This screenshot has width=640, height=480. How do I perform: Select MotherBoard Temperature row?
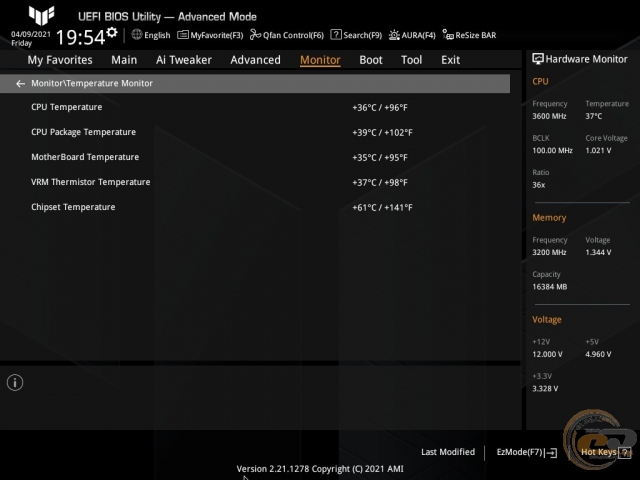pyautogui.click(x=255, y=157)
